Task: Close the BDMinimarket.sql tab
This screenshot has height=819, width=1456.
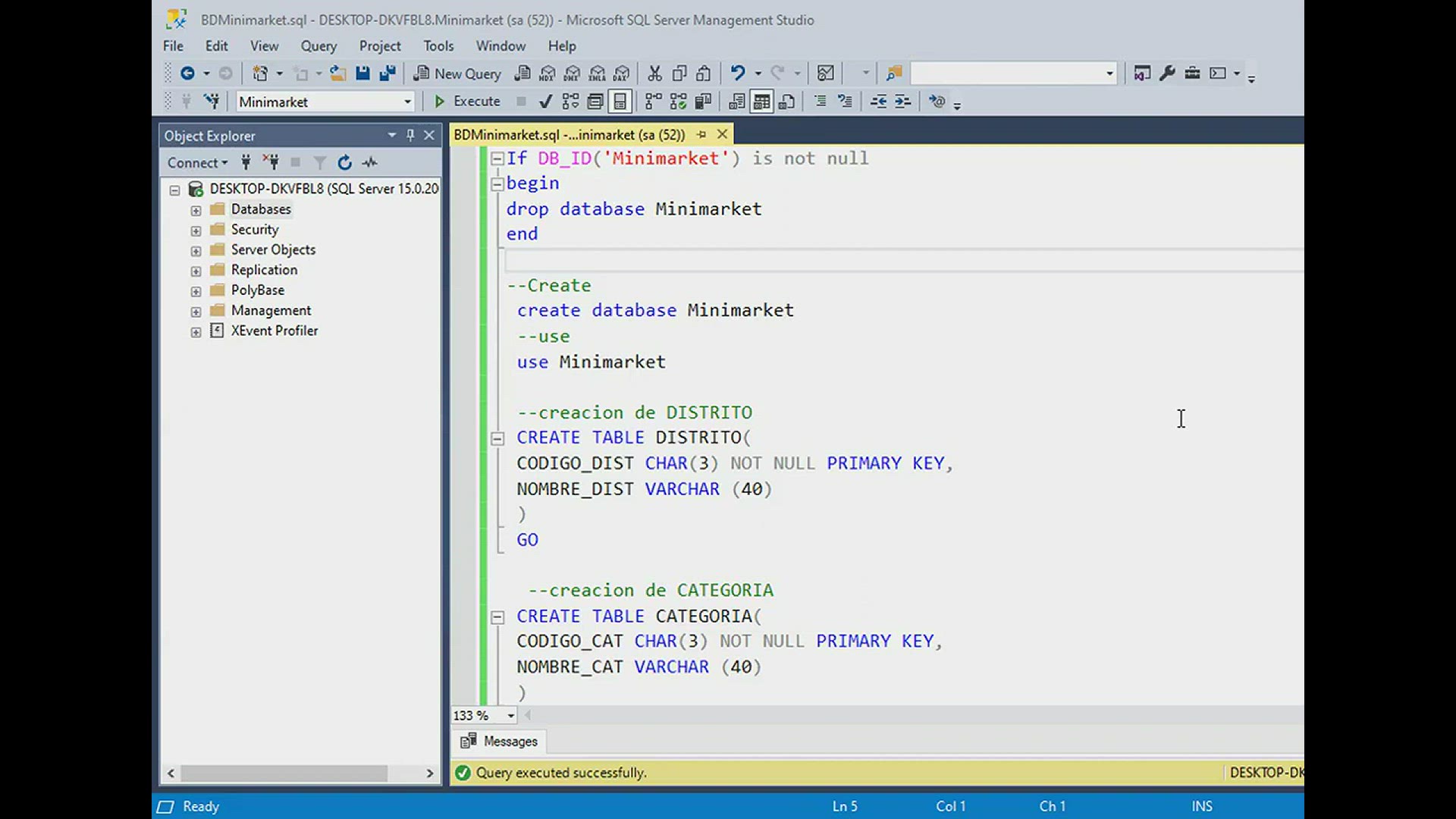Action: click(723, 134)
